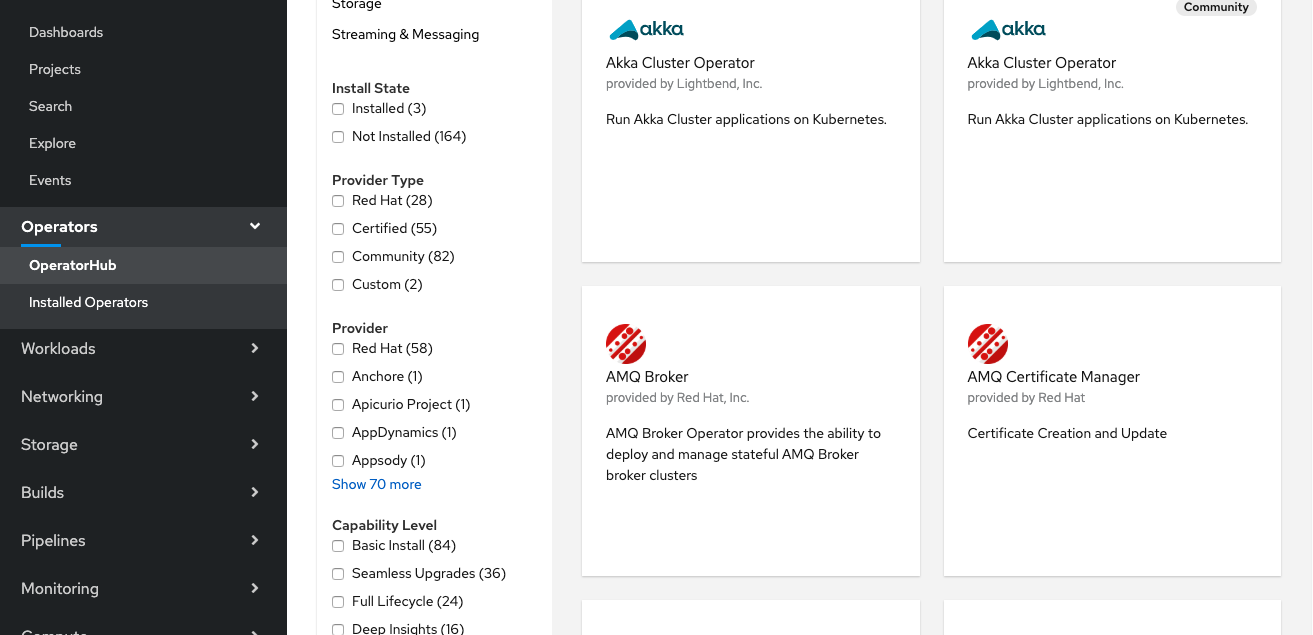This screenshot has width=1313, height=635.
Task: Expand the Monitoring navigation section
Action: click(143, 589)
